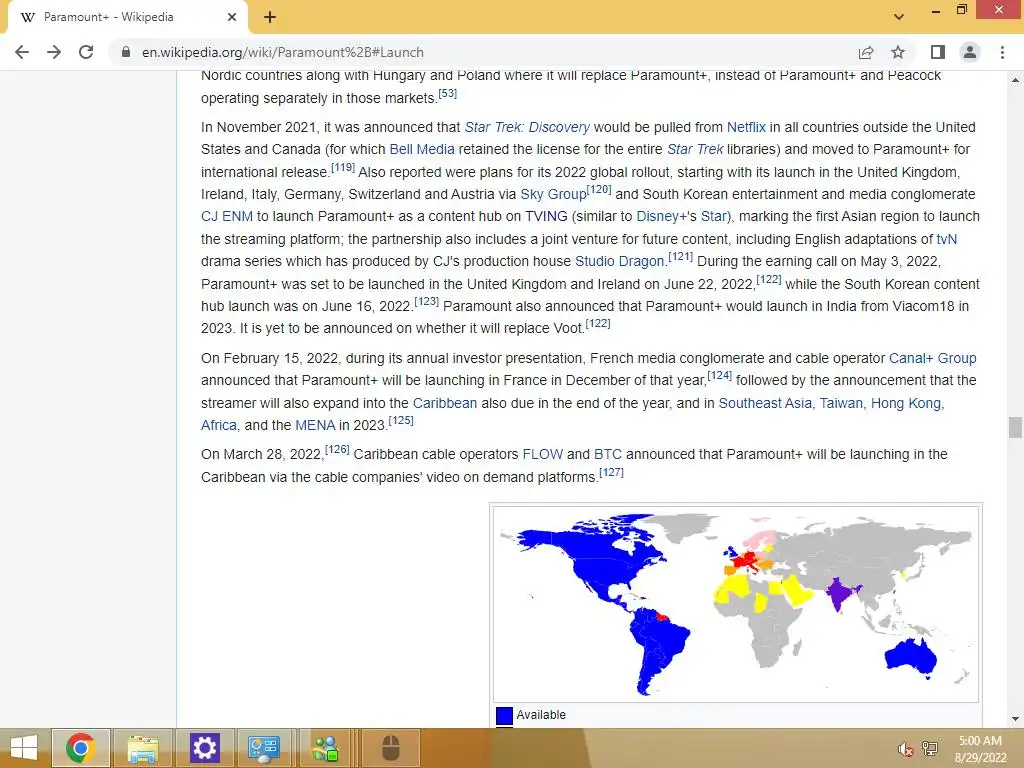
Task: Open the Southeast Asia link
Action: coord(765,404)
